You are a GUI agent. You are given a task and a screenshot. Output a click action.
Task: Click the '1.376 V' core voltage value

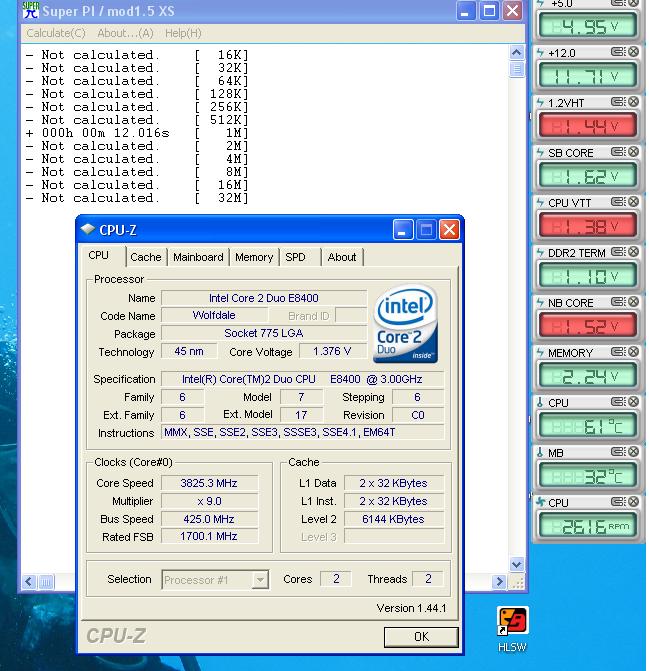pyautogui.click(x=332, y=351)
